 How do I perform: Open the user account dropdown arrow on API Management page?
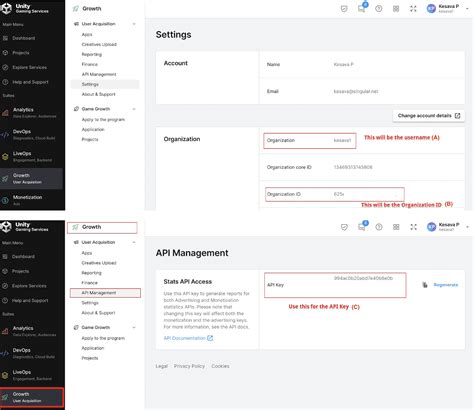(467, 227)
